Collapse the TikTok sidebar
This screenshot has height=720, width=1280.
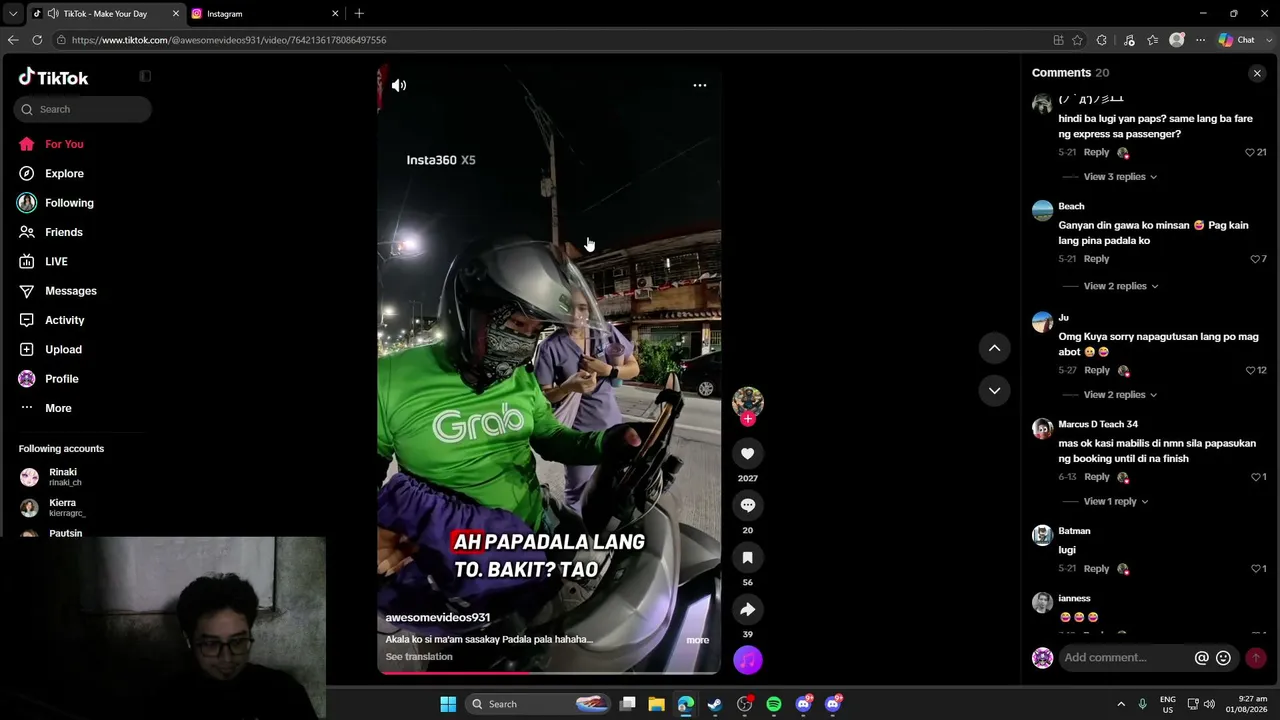point(145,76)
